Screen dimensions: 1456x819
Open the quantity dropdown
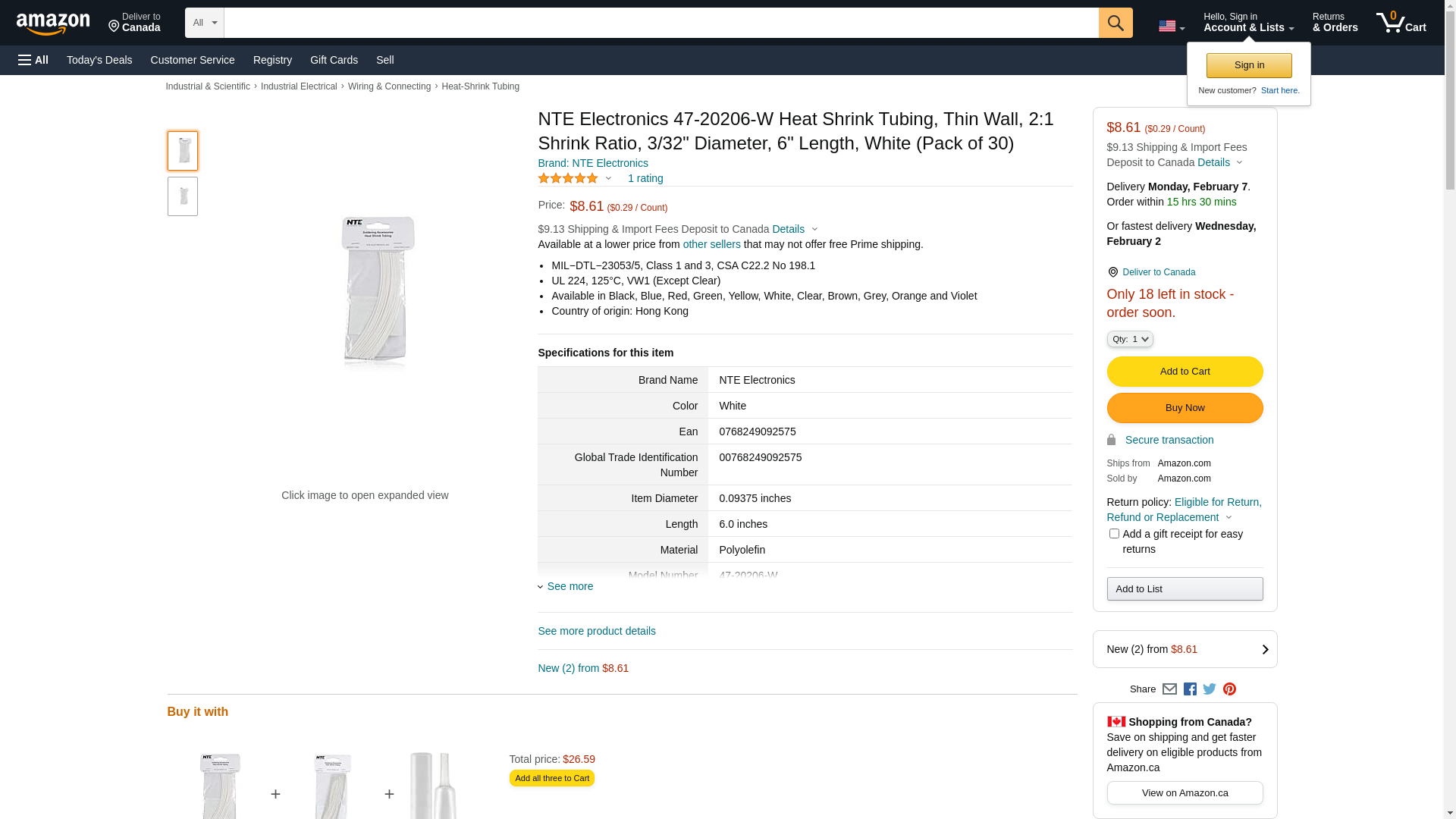(x=1130, y=339)
